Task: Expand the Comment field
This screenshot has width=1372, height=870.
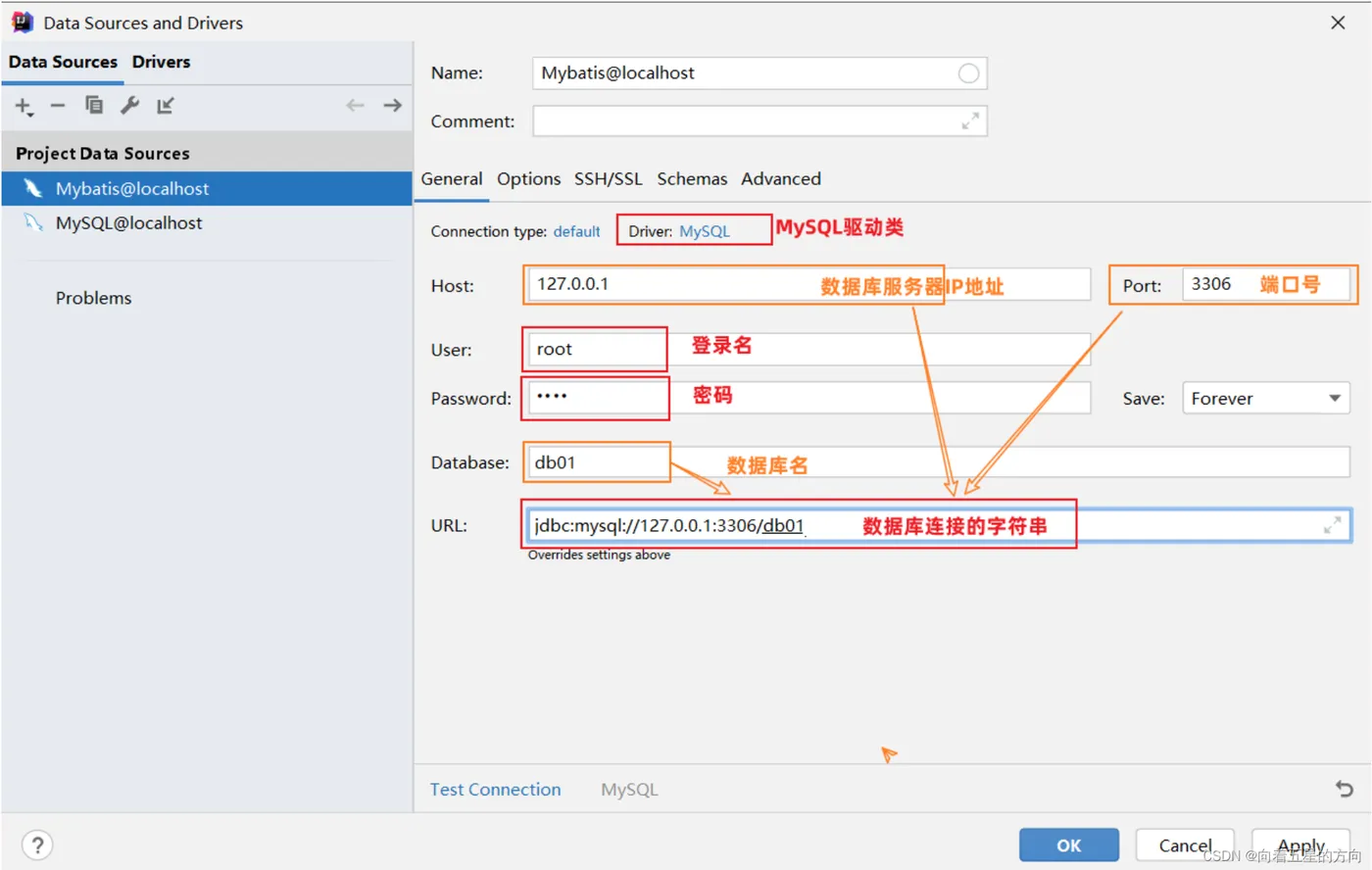Action: click(x=970, y=121)
